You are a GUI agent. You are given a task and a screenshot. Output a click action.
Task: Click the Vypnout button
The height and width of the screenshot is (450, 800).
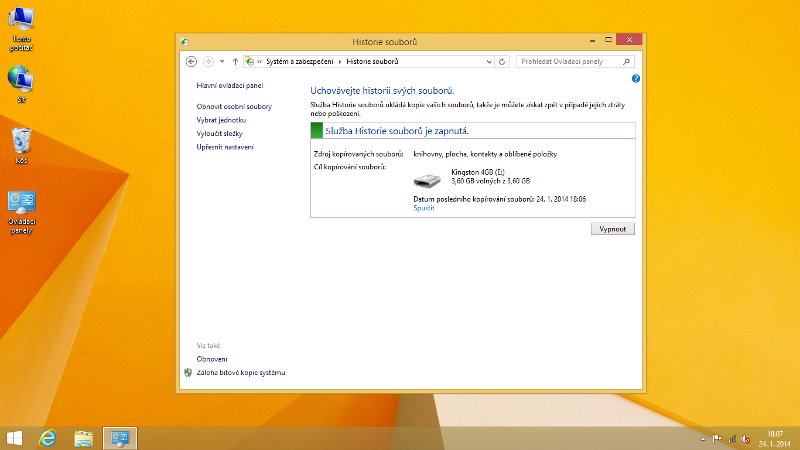tap(612, 229)
